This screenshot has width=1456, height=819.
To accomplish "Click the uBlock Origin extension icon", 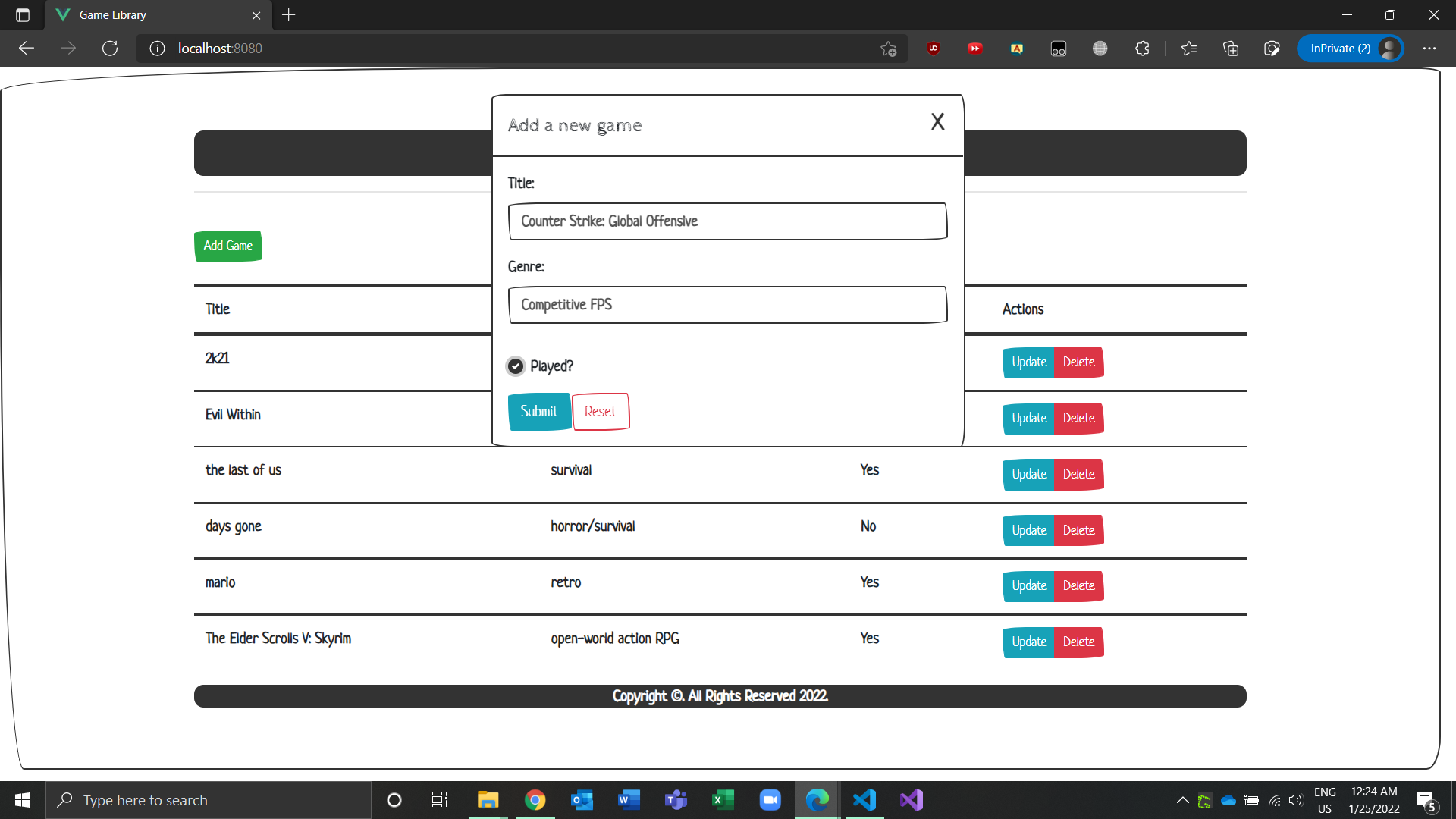I will (933, 49).
